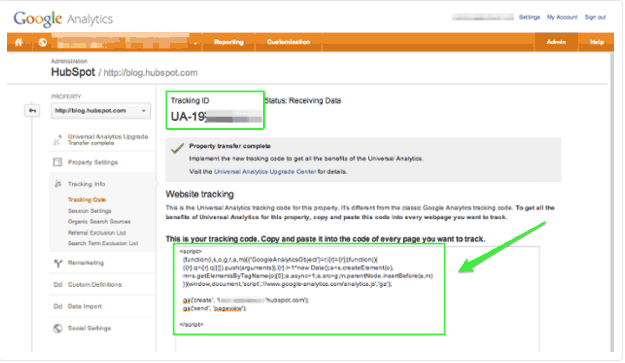Viewport: 625px width, 363px height.
Task: Open the property dropdown blog.hubspot.com
Action: click(101, 111)
